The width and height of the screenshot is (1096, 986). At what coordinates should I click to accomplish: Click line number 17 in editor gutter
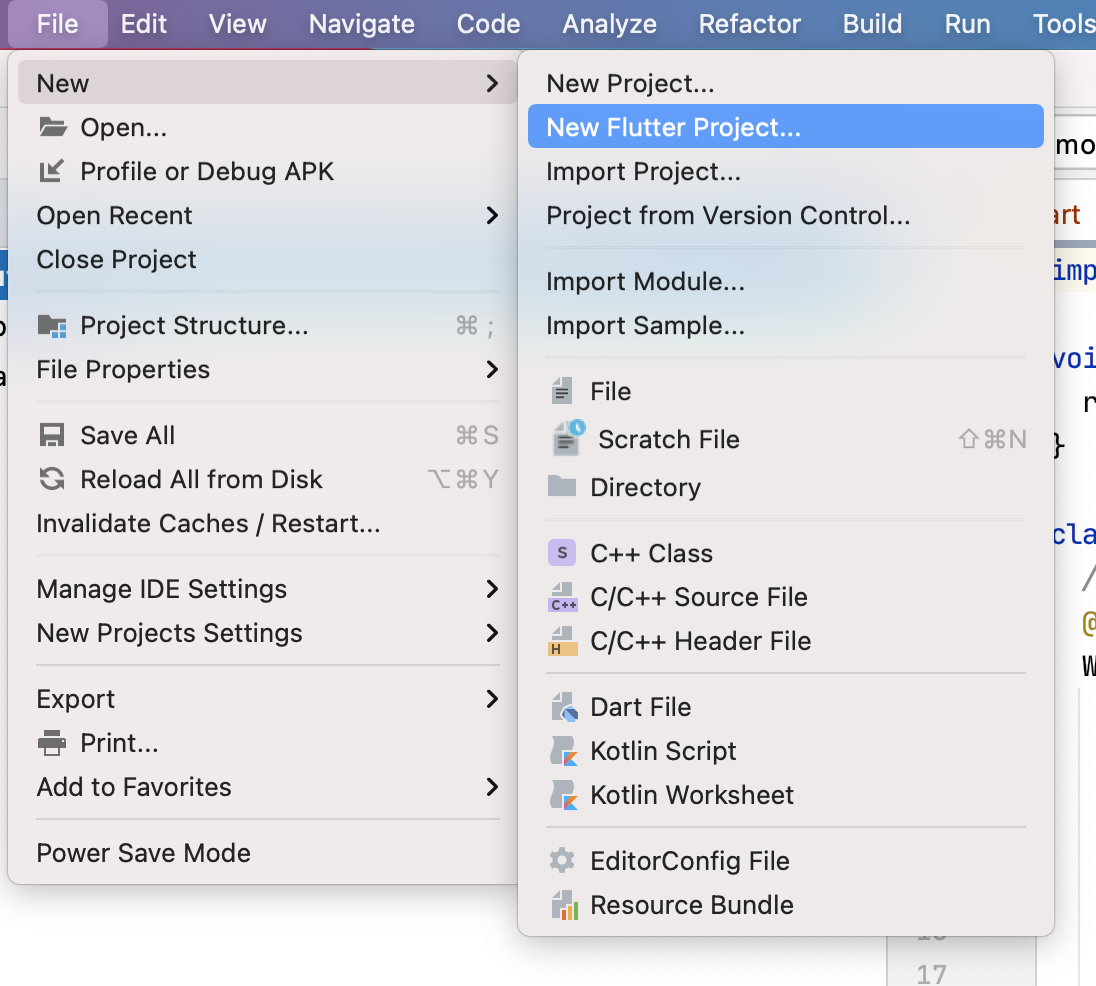pyautogui.click(x=931, y=973)
